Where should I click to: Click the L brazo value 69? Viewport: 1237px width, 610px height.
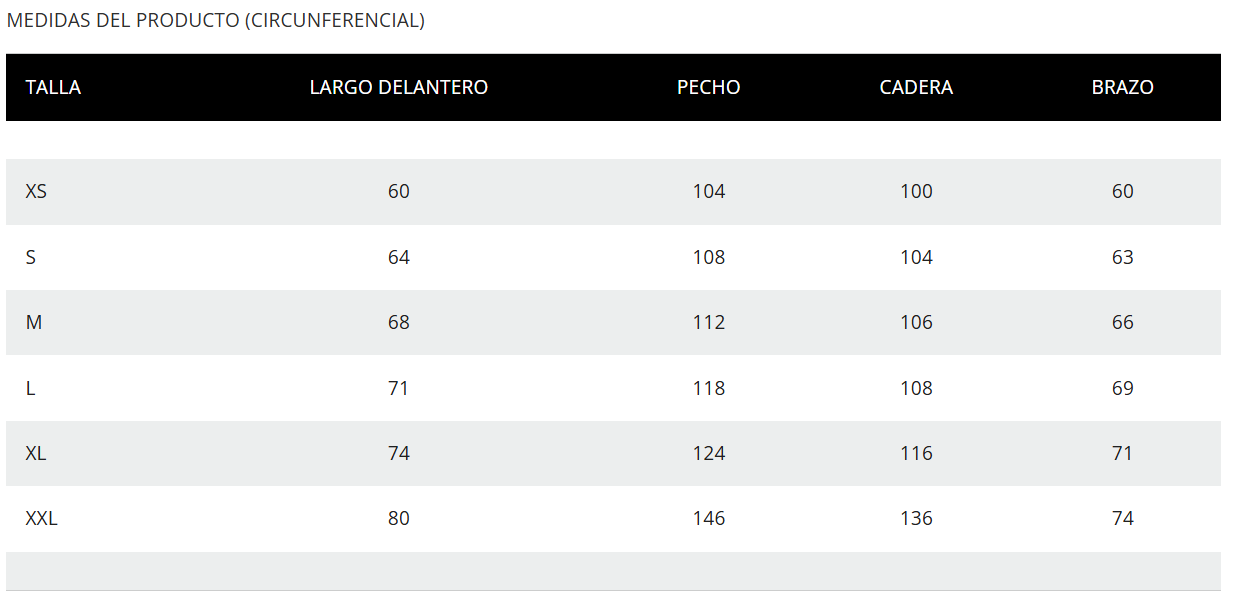(1122, 388)
